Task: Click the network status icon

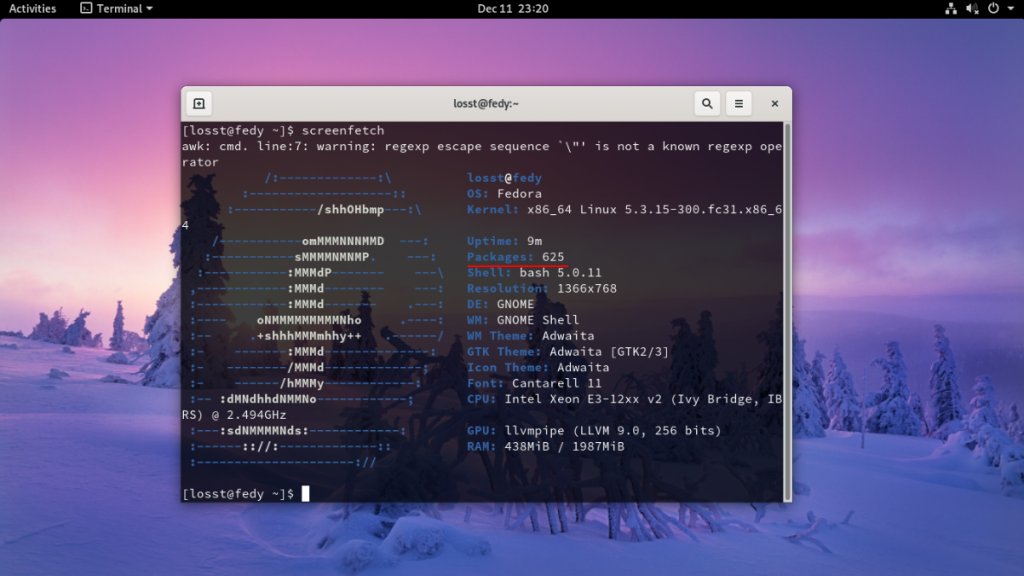Action: click(951, 8)
